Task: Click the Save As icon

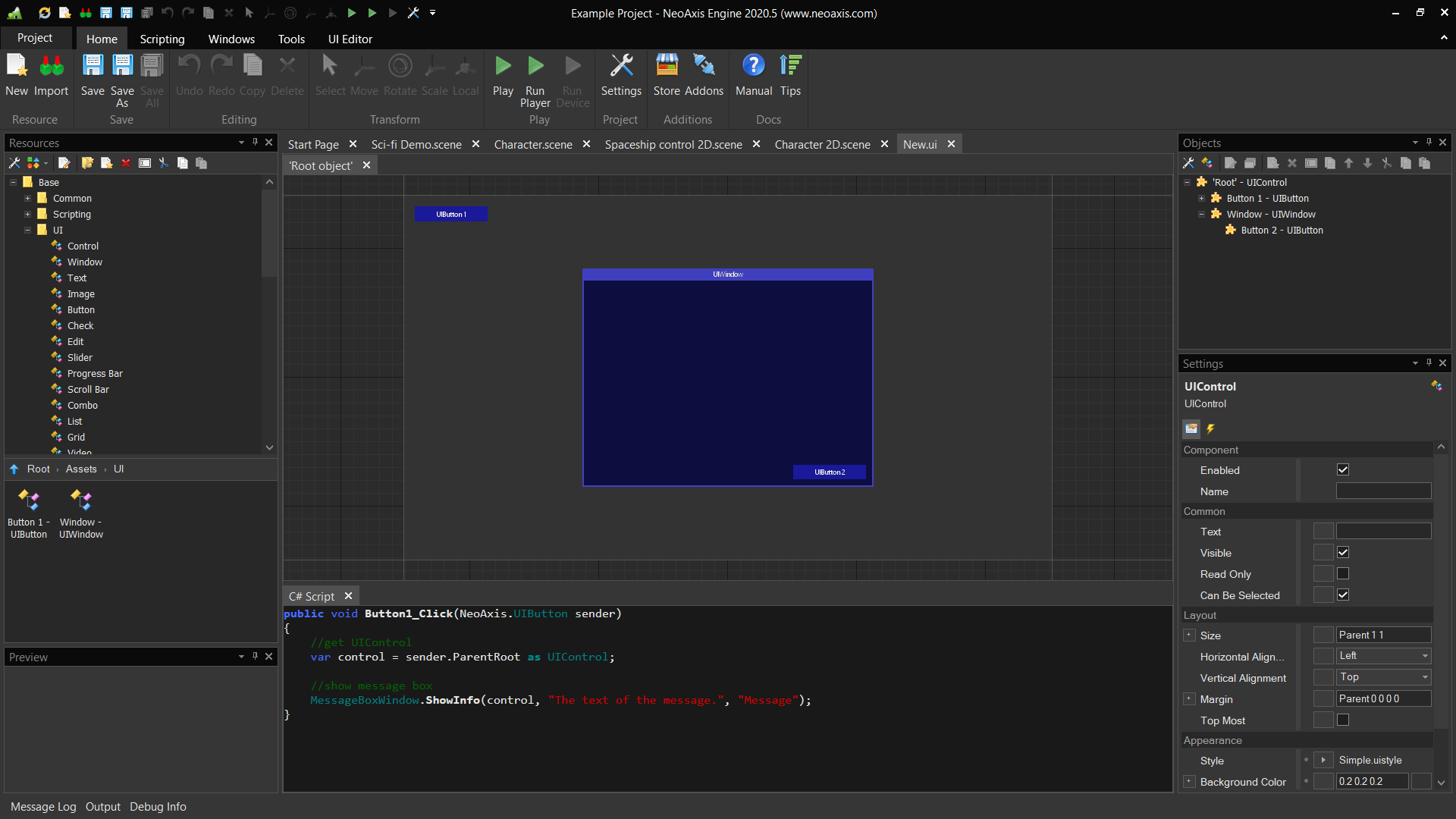Action: 122,67
